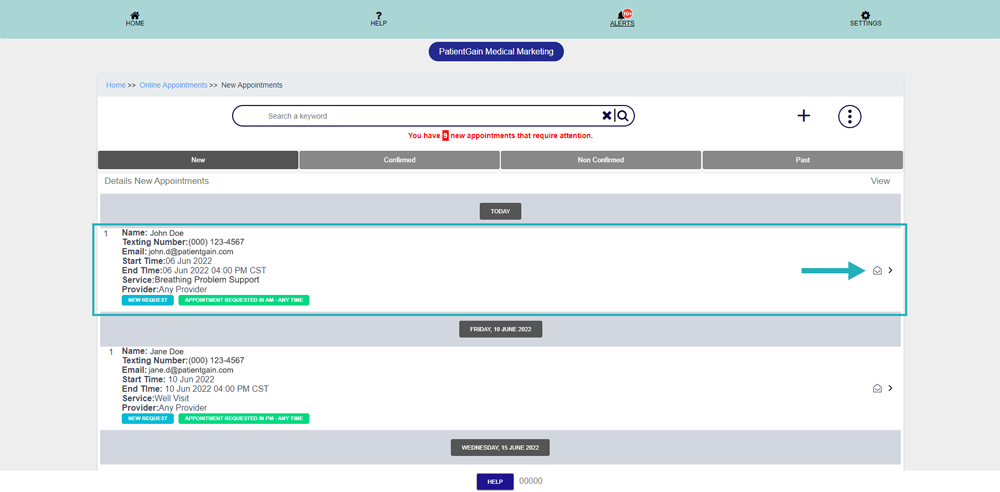
Task: Click the blue HELP button at bottom
Action: (495, 482)
